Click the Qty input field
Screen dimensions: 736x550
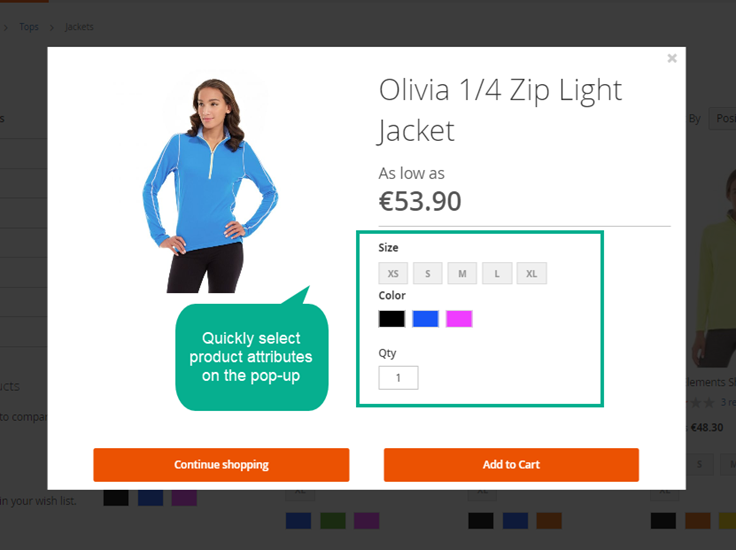399,378
